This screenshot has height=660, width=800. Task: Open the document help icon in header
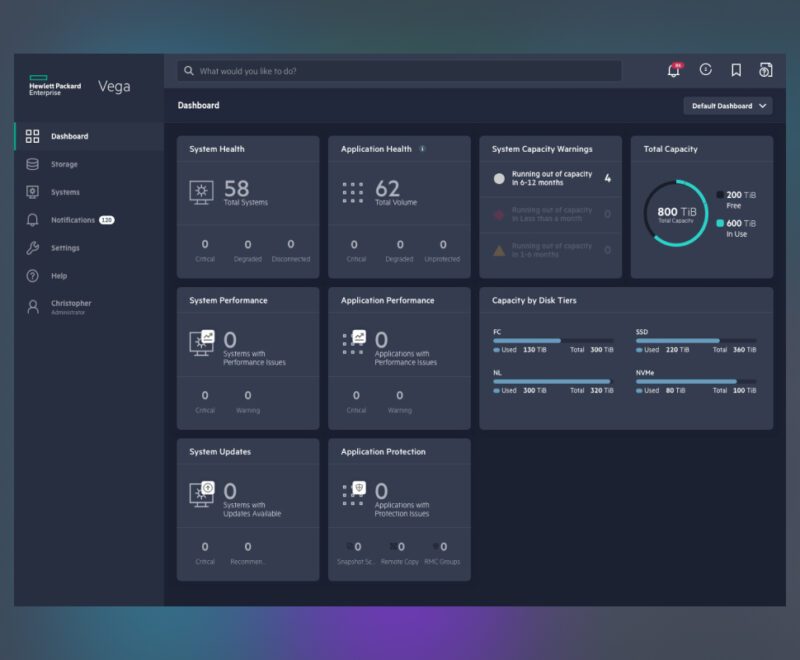[765, 70]
